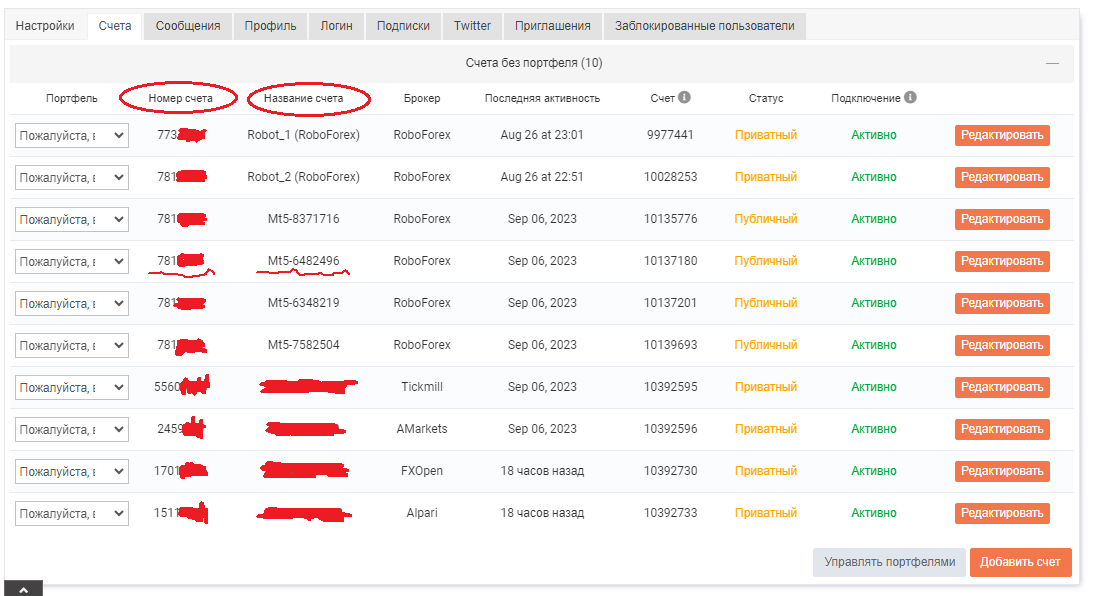Click the Статус column header

point(766,98)
